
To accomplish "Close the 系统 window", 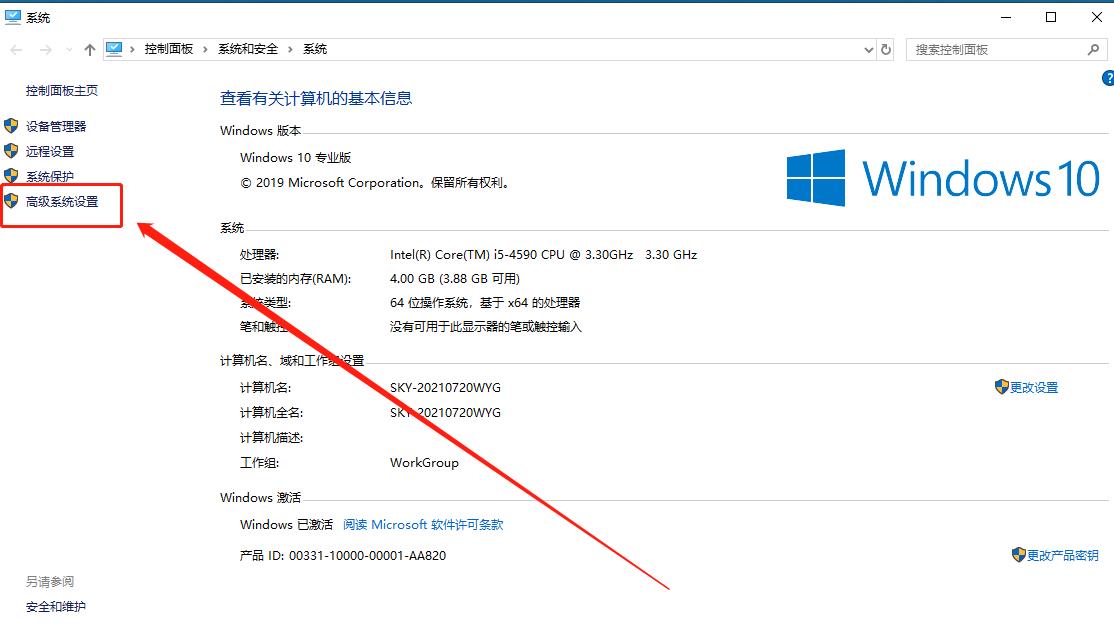I will pyautogui.click(x=1097, y=17).
